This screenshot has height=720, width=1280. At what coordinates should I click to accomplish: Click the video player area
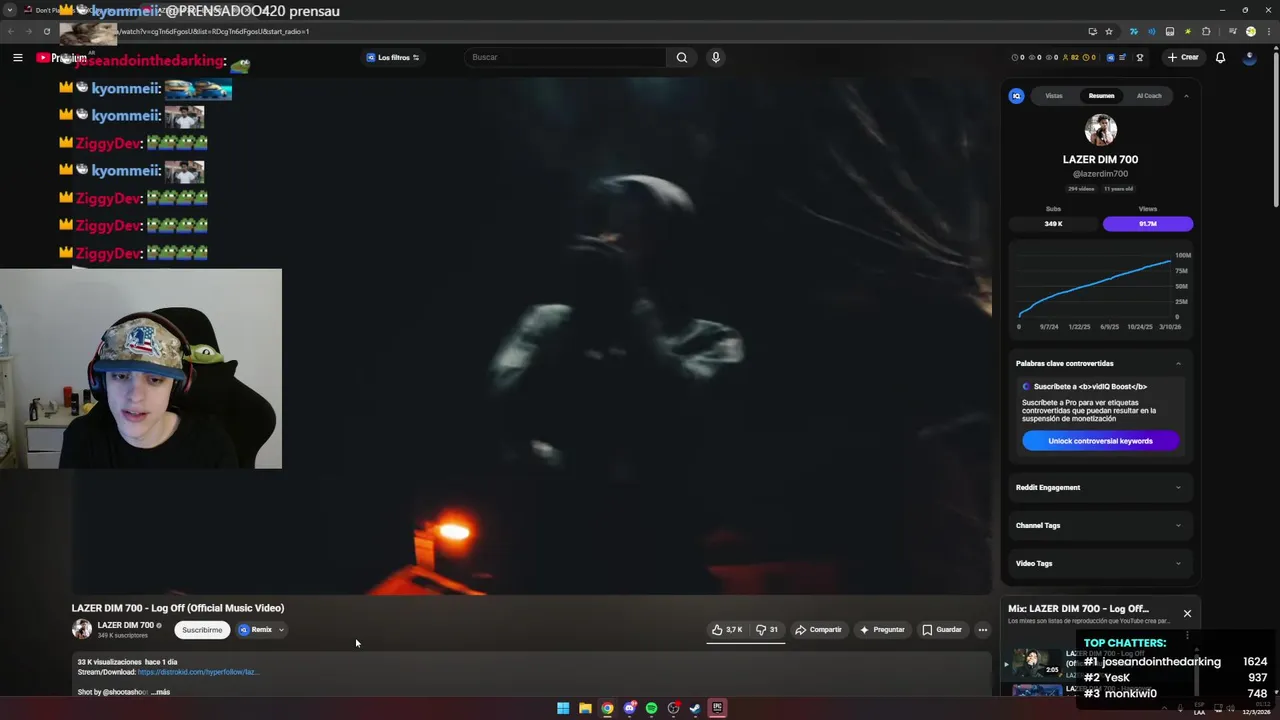[x=531, y=335]
